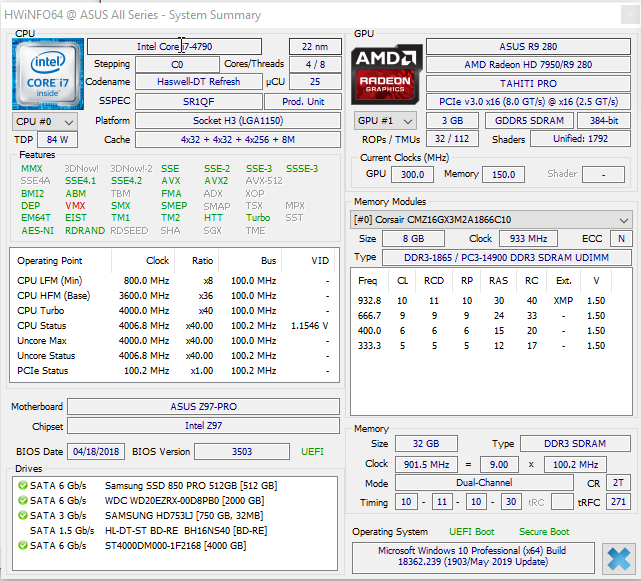Click the 22 nm process field
The image size is (641, 581).
point(315,47)
